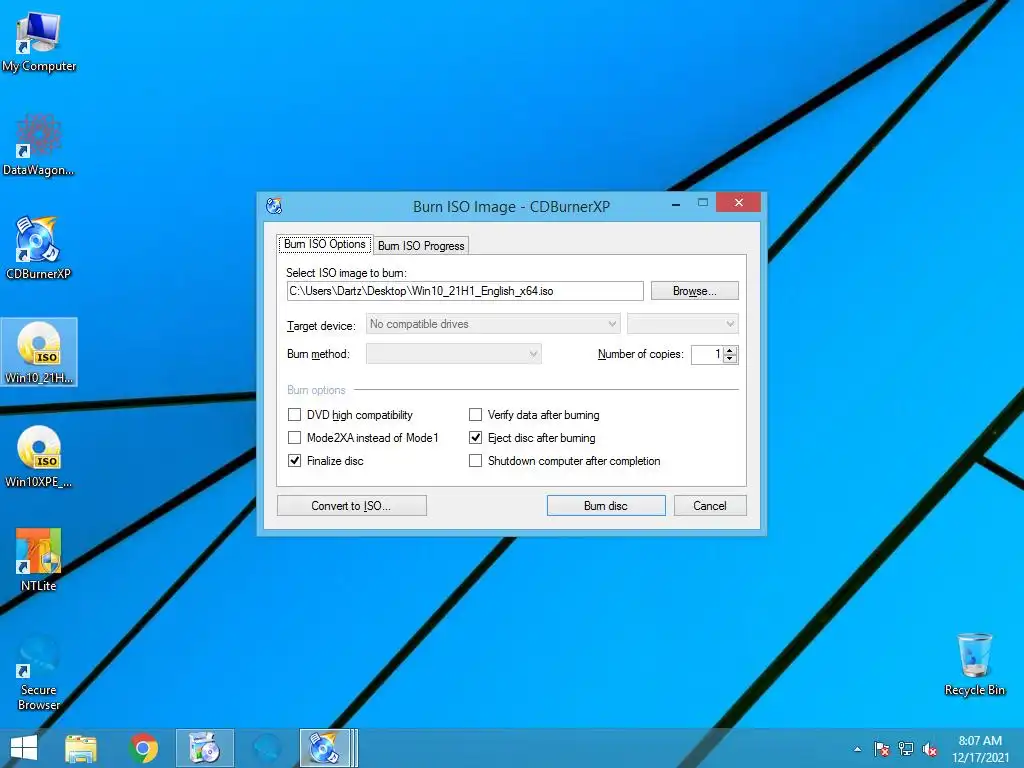Select the Win10_21H ISO file icon
Viewport: 1024px width, 768px height.
39,353
